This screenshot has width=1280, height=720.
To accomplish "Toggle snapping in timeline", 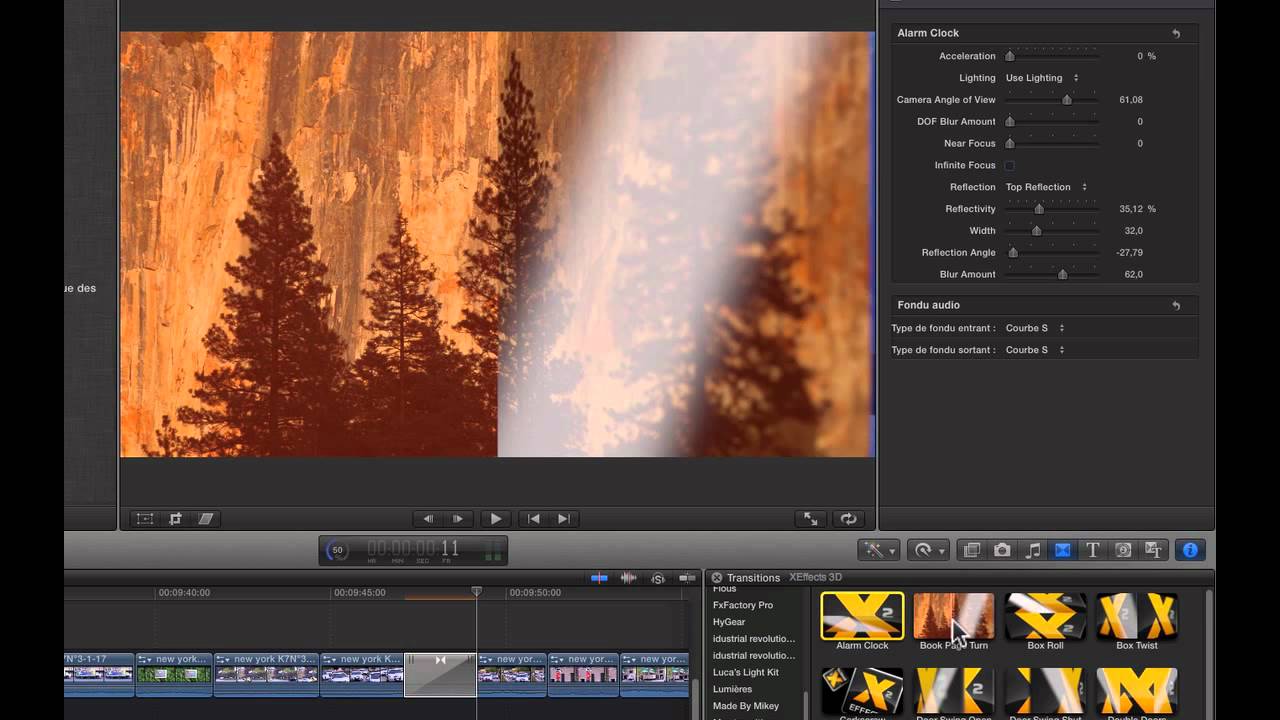I will 687,578.
